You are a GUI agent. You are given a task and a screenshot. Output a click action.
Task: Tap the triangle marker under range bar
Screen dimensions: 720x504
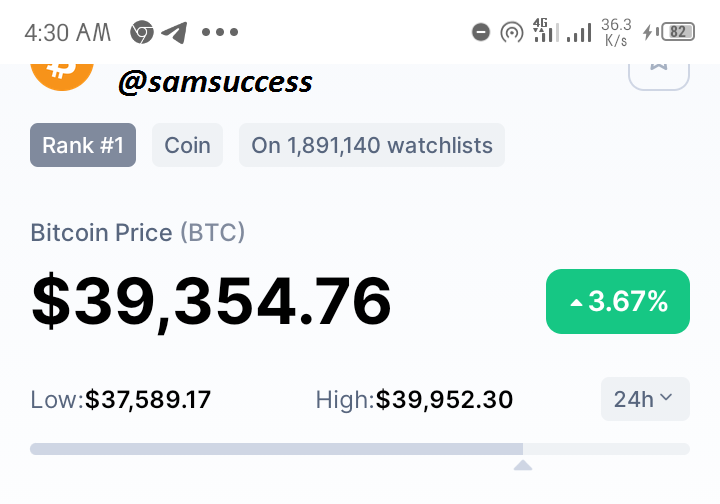tap(523, 465)
